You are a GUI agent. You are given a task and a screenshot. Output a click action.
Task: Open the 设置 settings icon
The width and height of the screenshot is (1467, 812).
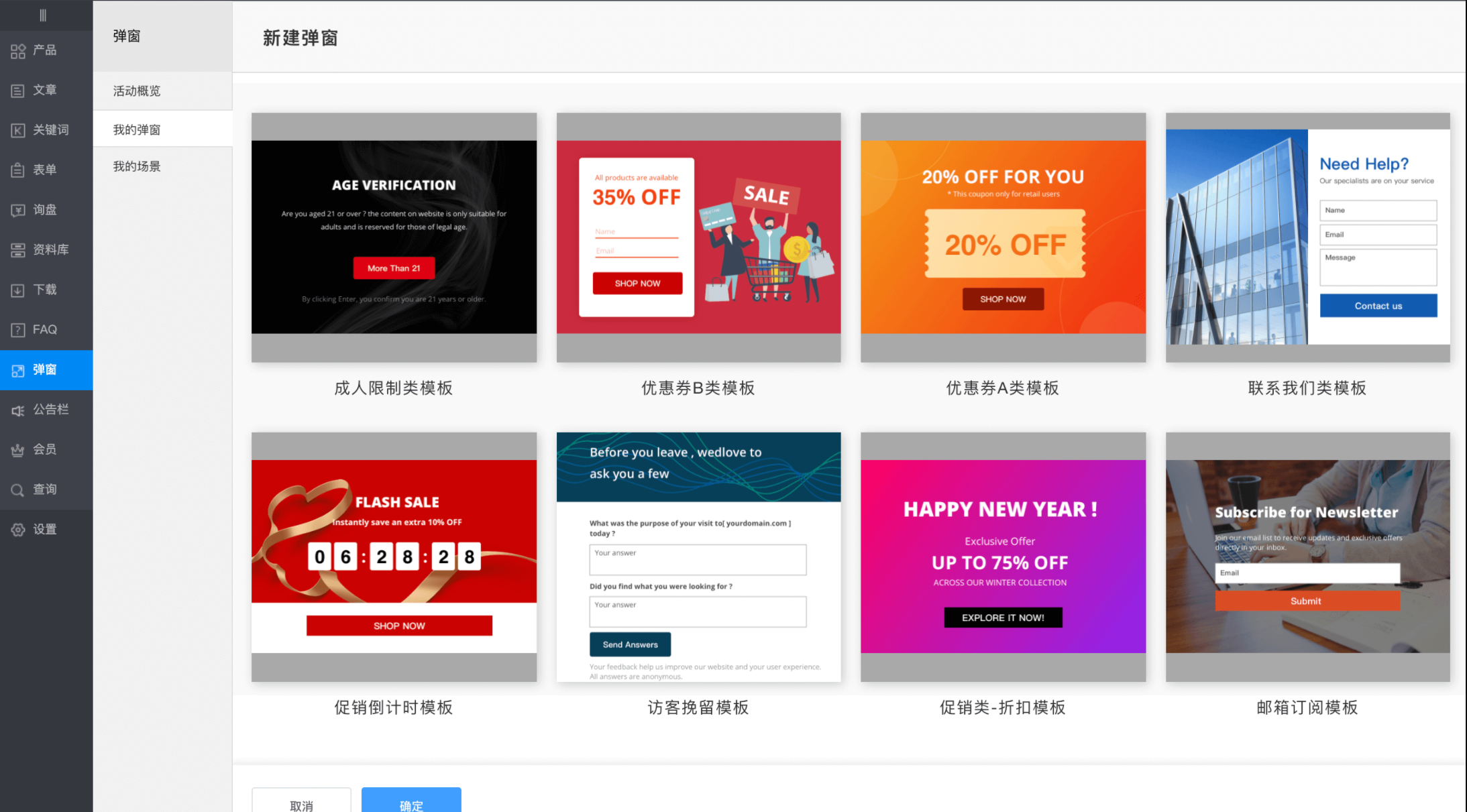click(45, 529)
